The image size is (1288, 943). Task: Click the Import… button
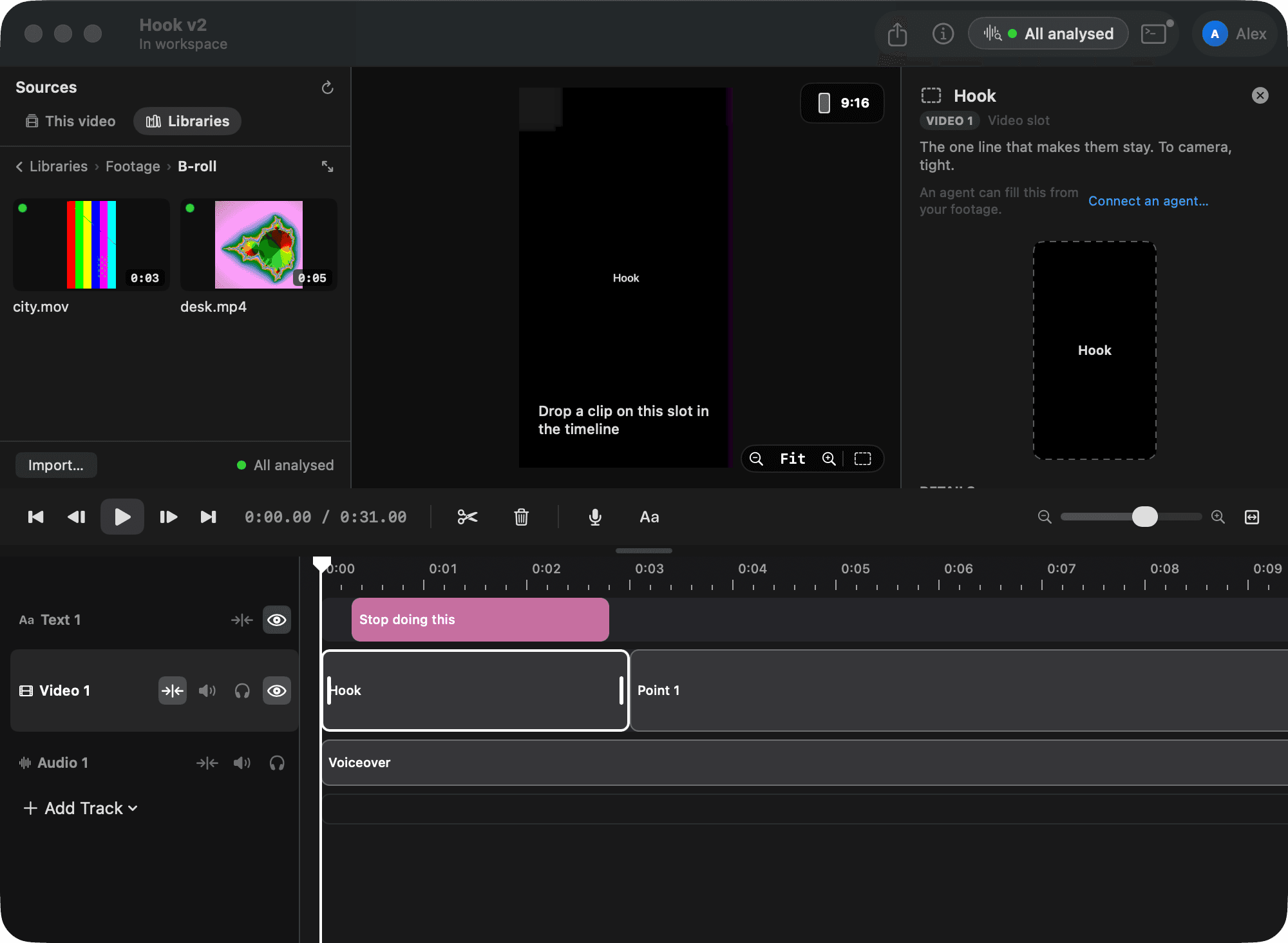(56, 465)
